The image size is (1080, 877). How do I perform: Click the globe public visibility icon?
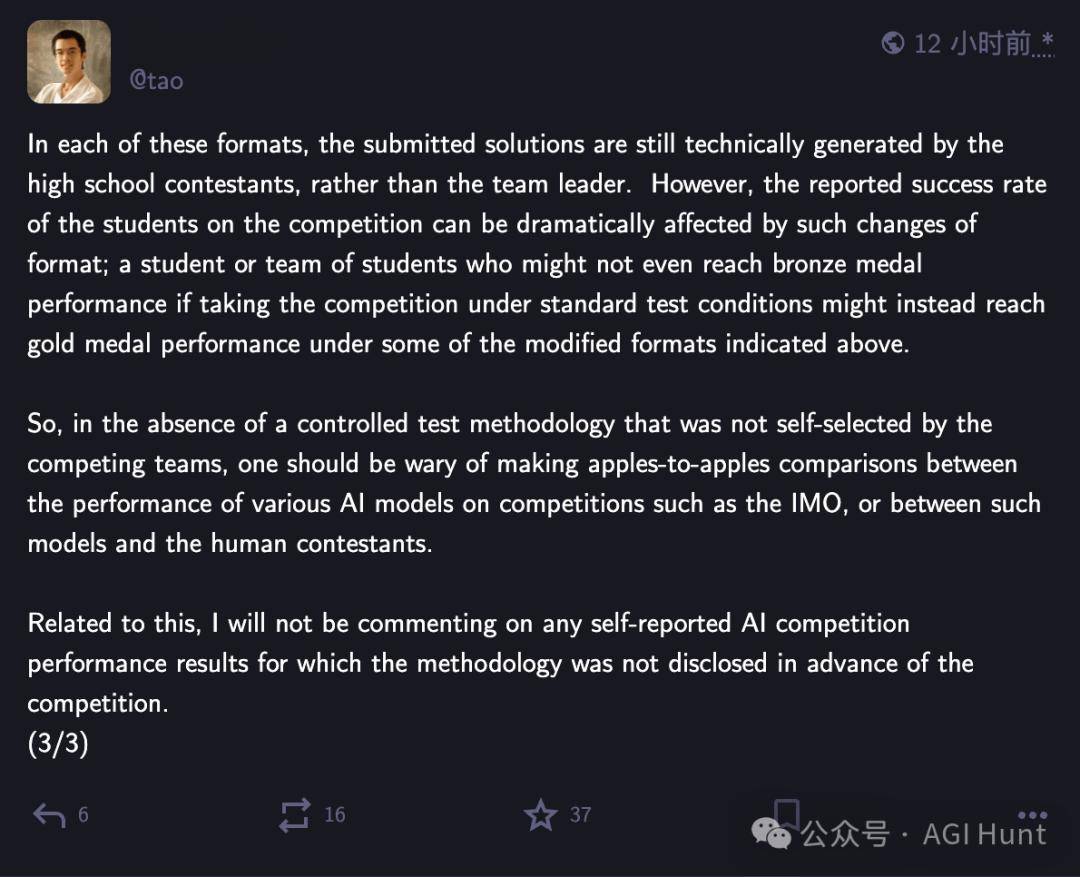[893, 43]
